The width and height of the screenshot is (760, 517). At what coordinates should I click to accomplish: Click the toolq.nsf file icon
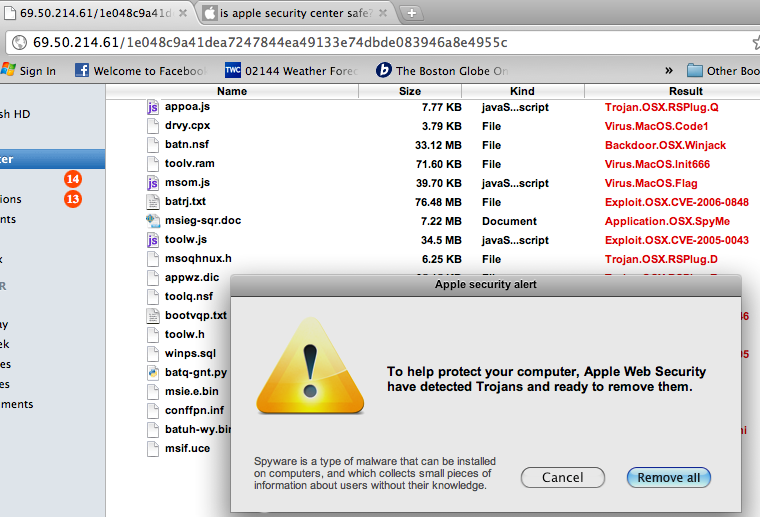(x=153, y=297)
